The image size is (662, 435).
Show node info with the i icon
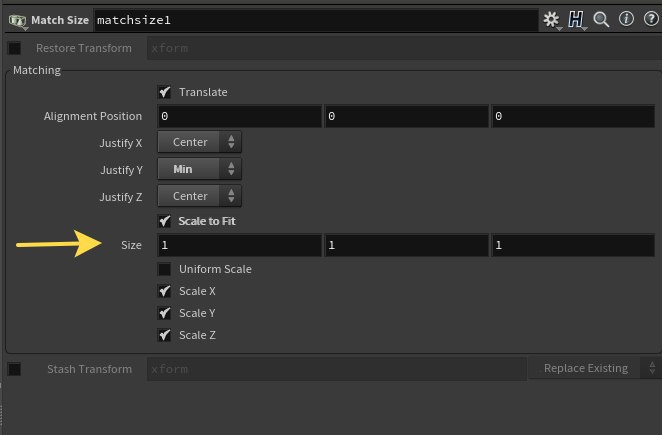click(626, 19)
